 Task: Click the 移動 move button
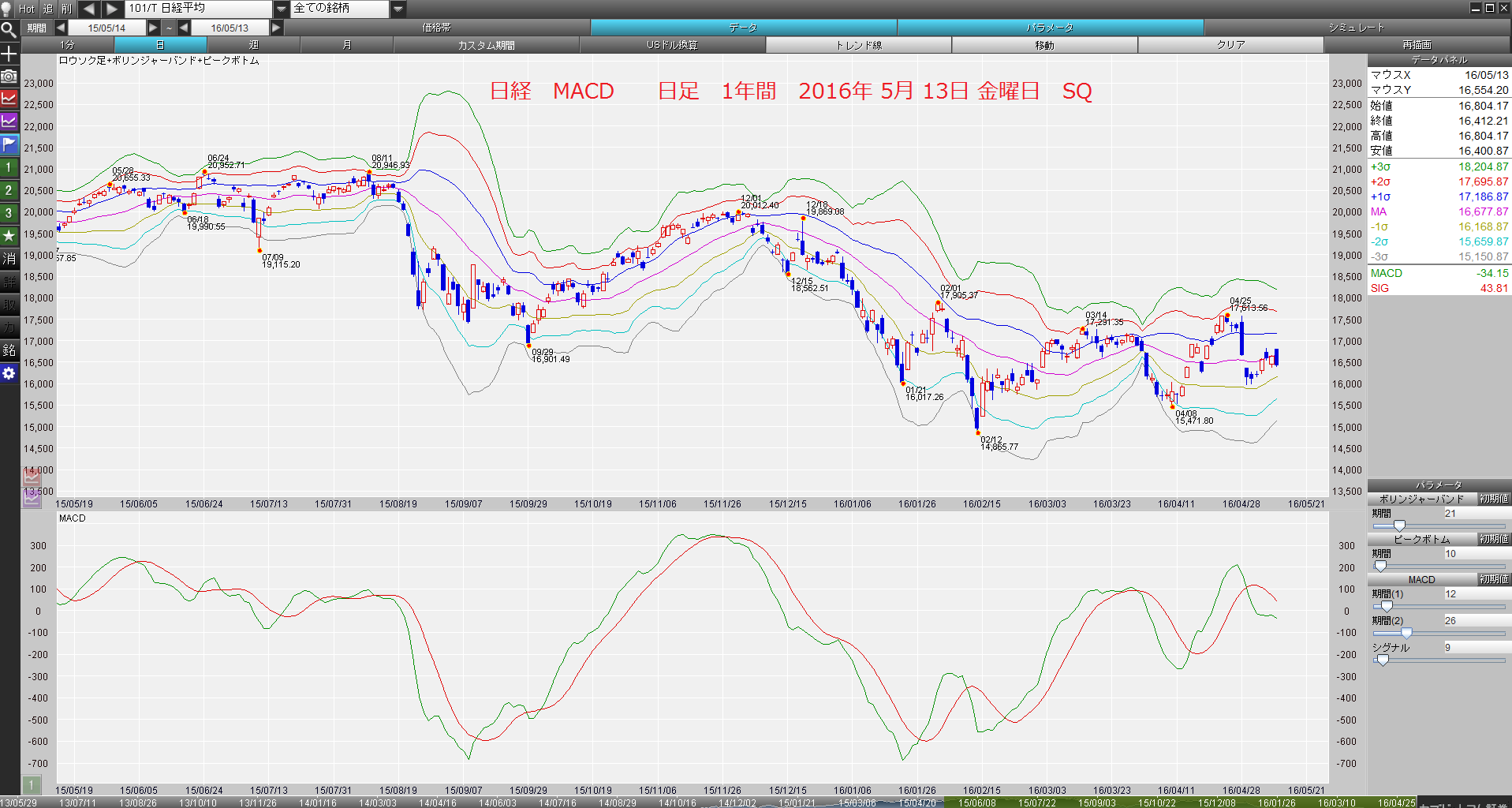(x=1045, y=45)
